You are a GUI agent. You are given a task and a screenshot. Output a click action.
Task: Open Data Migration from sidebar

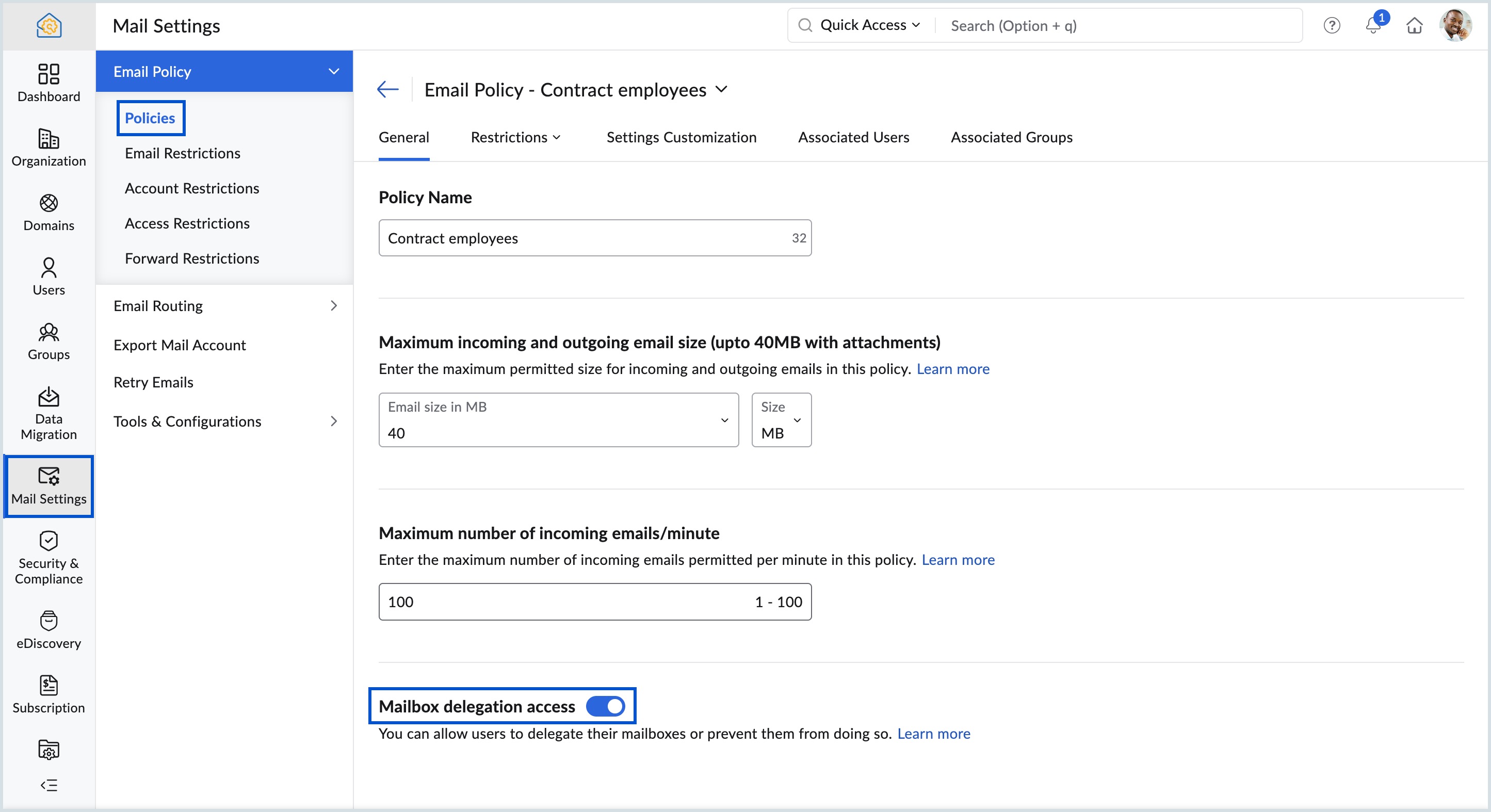(48, 397)
